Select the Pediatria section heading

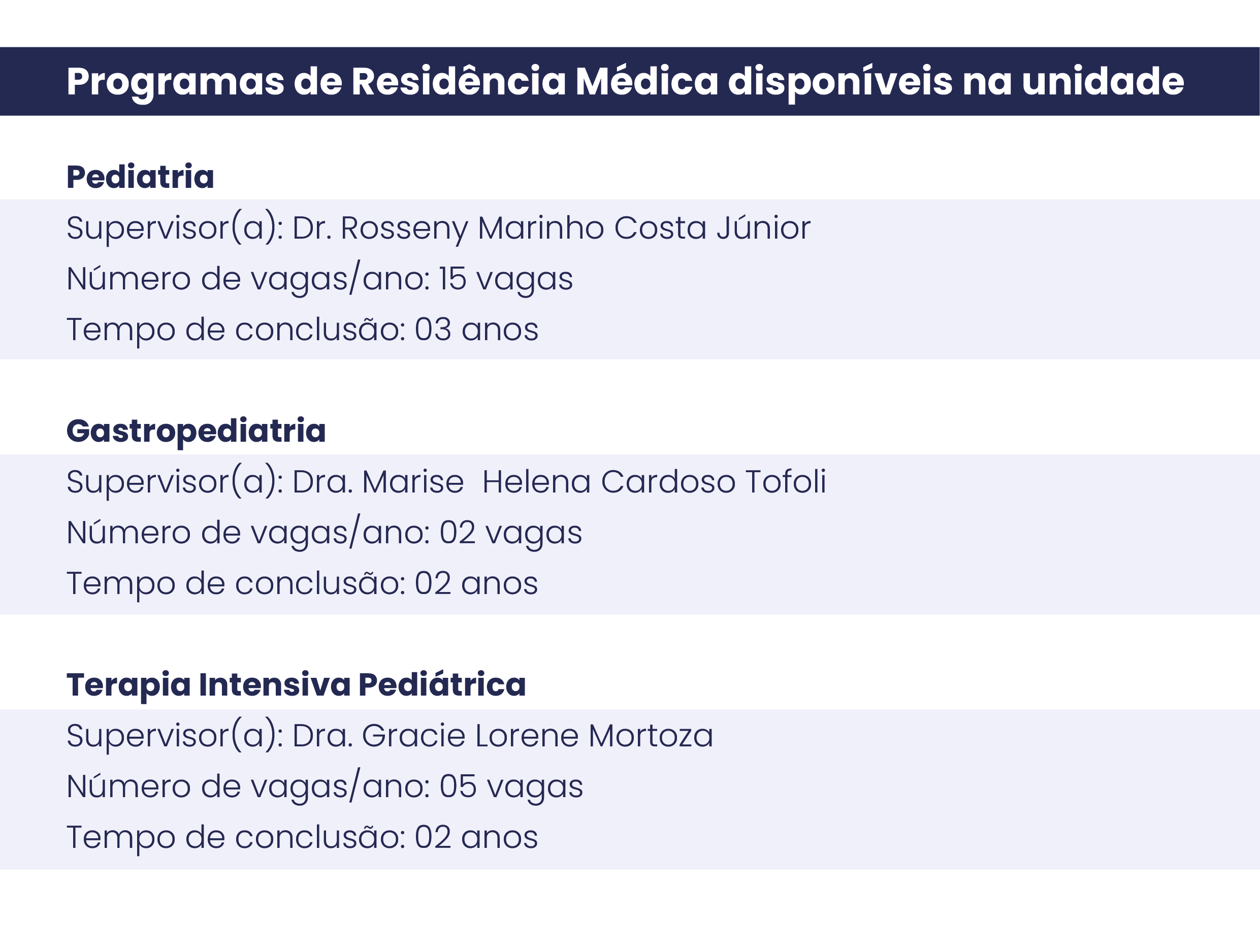coord(140,177)
